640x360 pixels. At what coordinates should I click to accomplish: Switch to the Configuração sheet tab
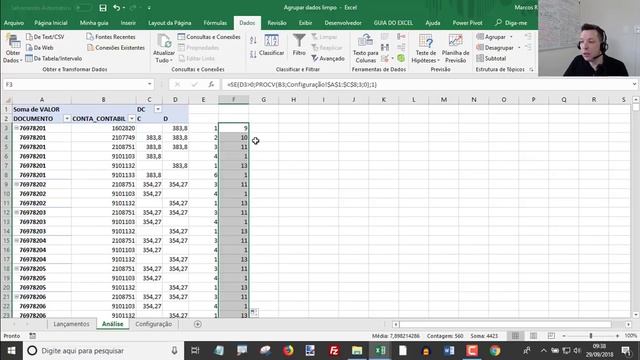[x=153, y=324]
